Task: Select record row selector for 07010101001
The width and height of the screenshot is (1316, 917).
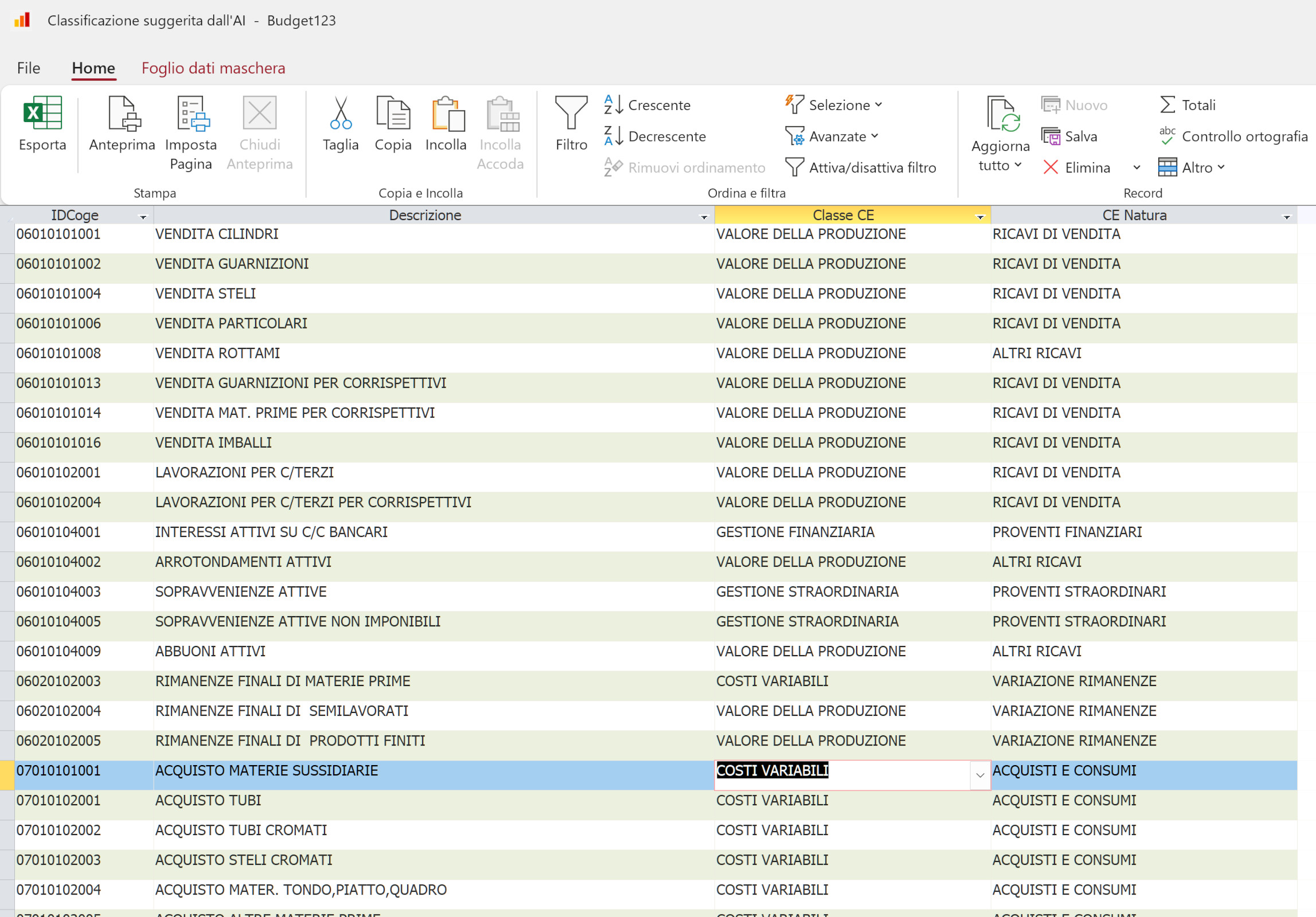Action: click(x=7, y=775)
